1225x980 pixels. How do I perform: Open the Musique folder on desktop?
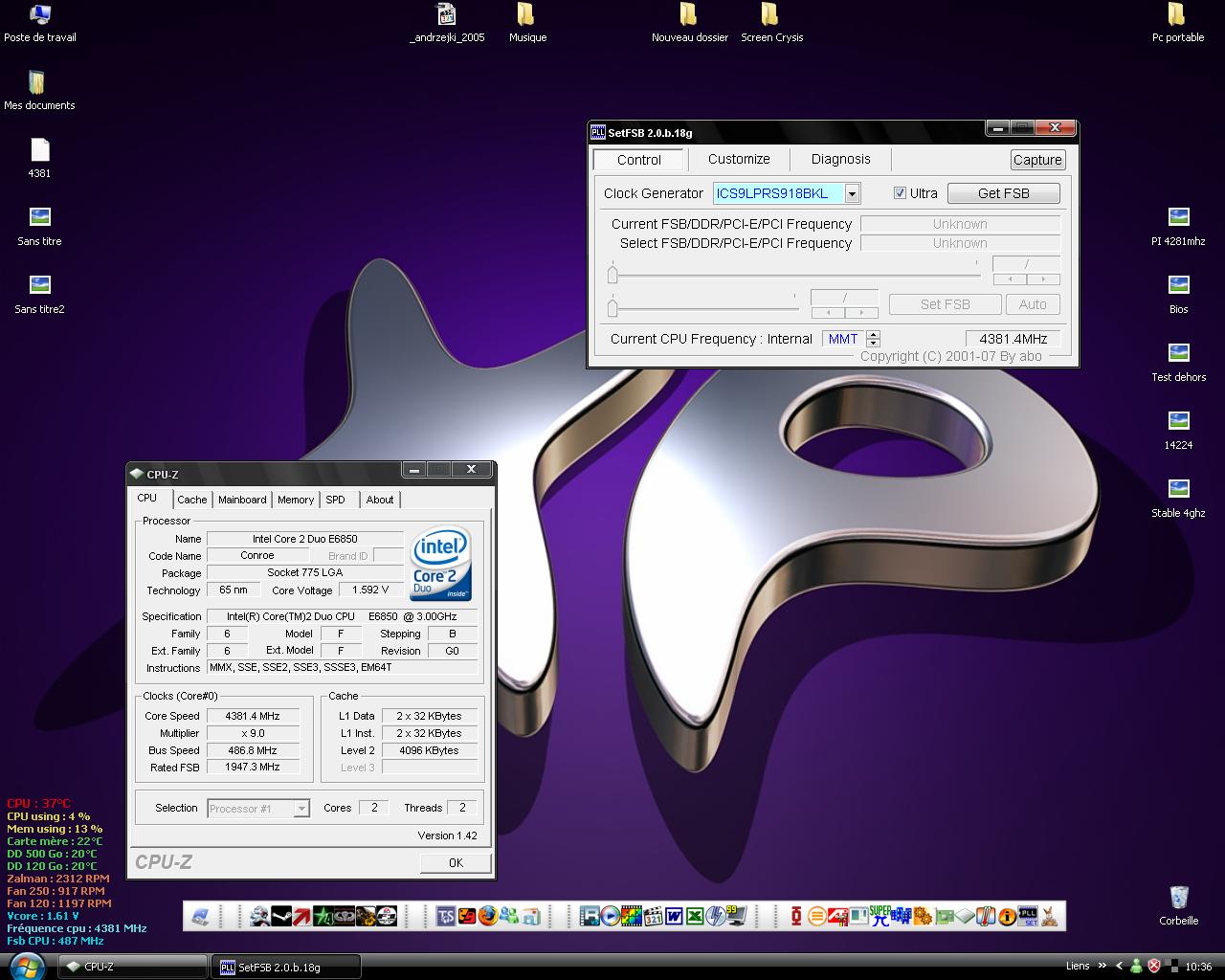click(527, 23)
